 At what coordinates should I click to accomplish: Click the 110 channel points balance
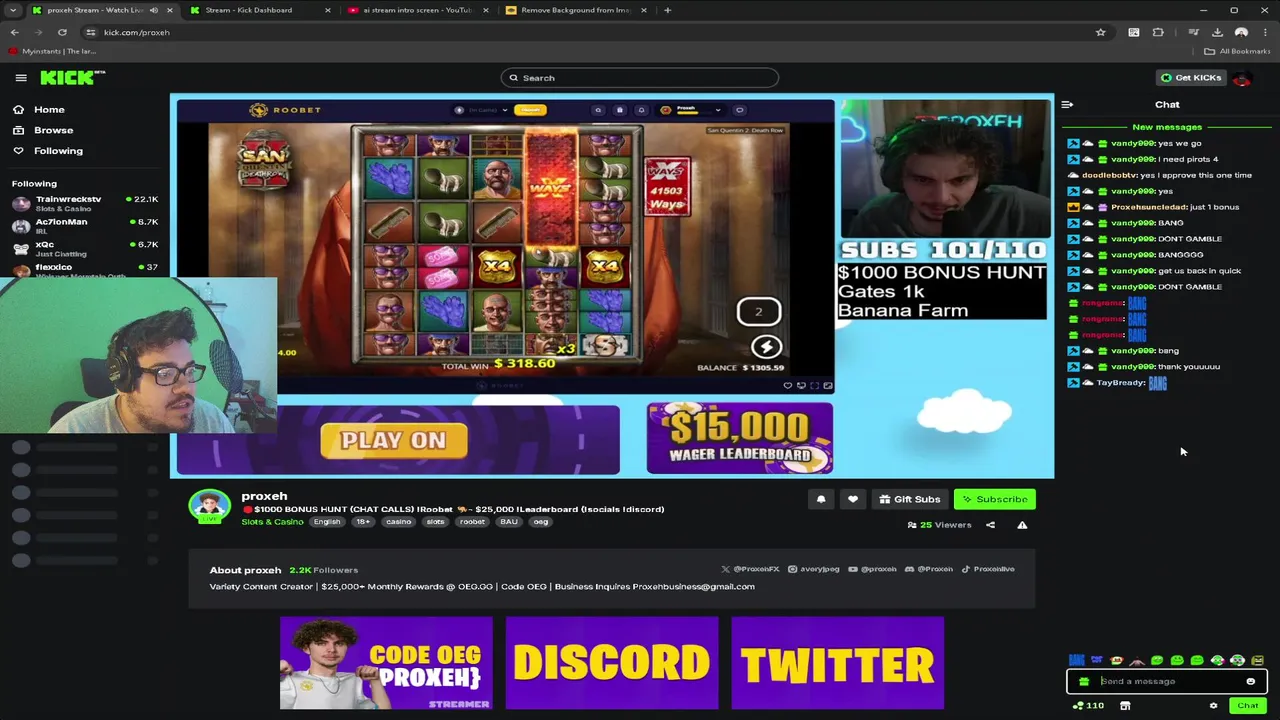point(1088,706)
